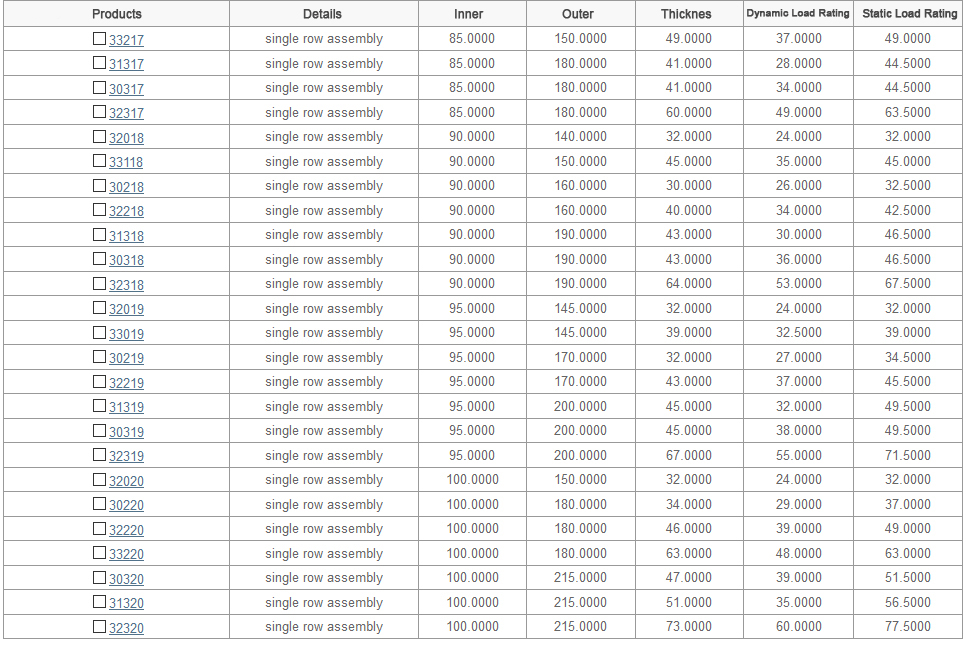Enable the checkbox for bearing 32318
This screenshot has height=659, width=966.
pyautogui.click(x=99, y=284)
